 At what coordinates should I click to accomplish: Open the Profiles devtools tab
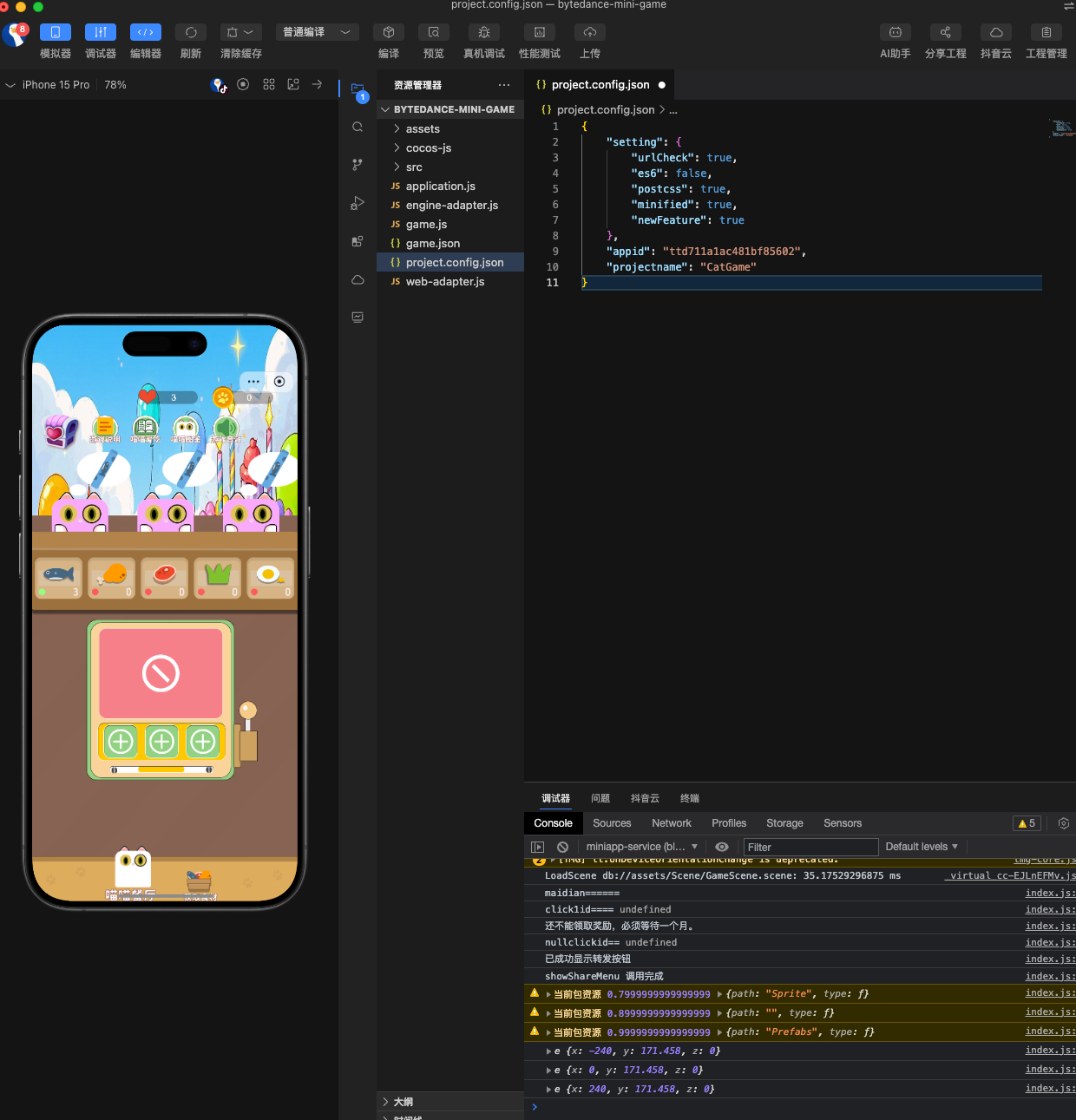coord(729,823)
